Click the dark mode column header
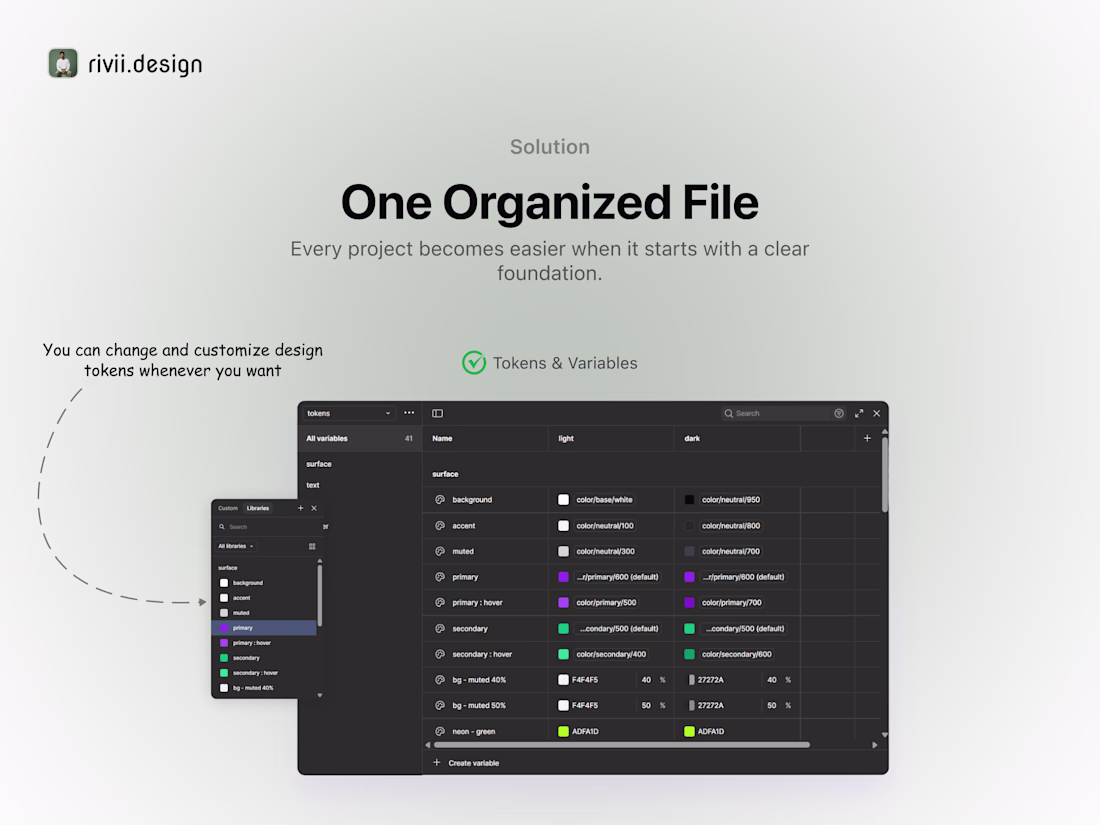Screen dimensions: 1100x825 click(x=692, y=438)
